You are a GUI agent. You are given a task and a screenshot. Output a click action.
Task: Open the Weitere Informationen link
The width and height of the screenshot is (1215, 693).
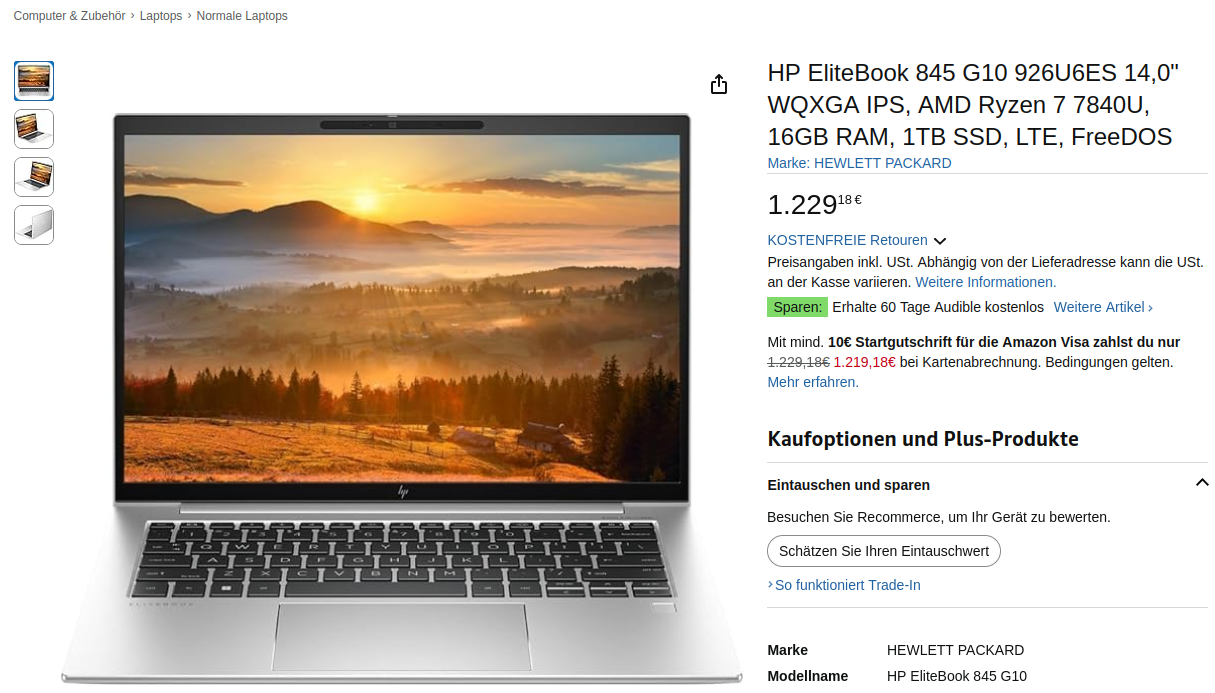(x=985, y=282)
